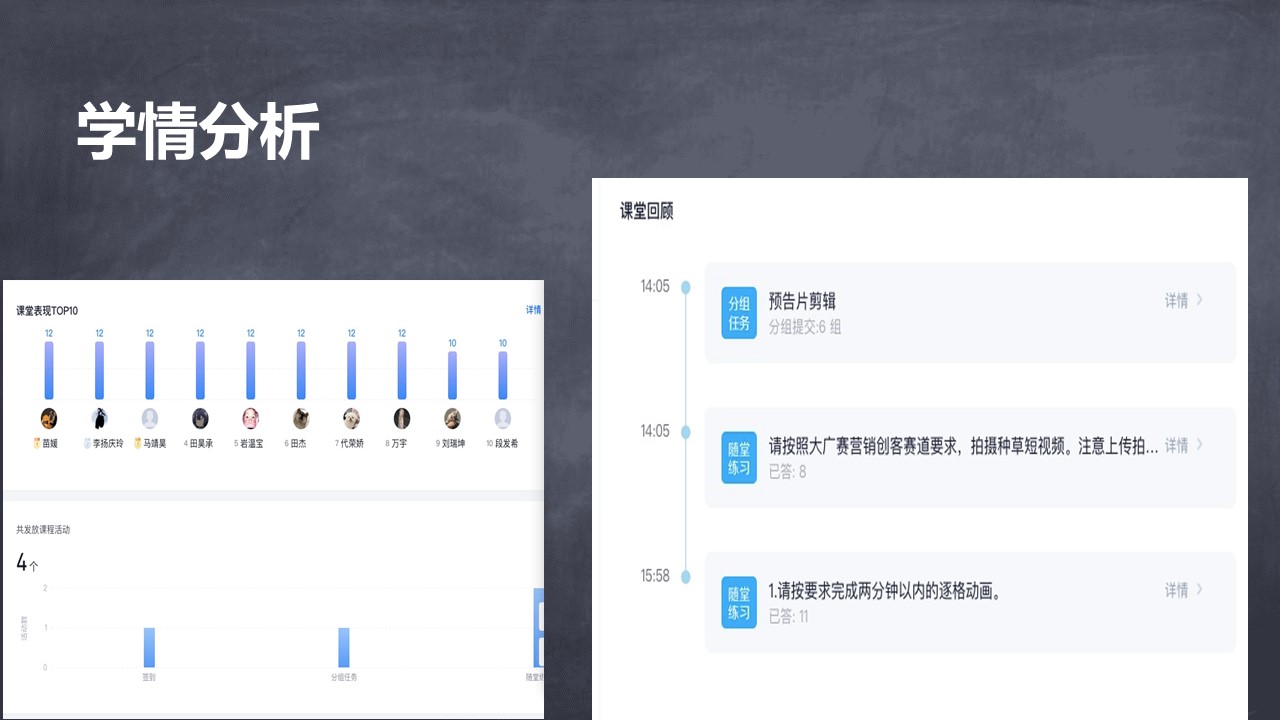
Task: Click the 14:05 timeline dot for 预告片剪辑
Action: 685,287
